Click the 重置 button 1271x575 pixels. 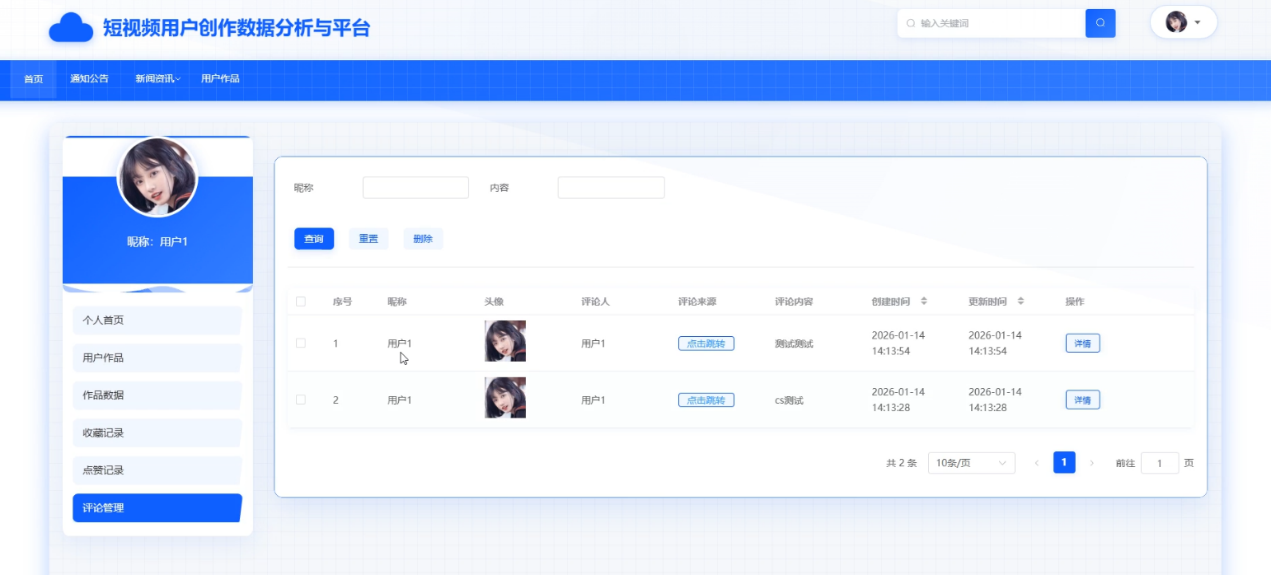[368, 239]
